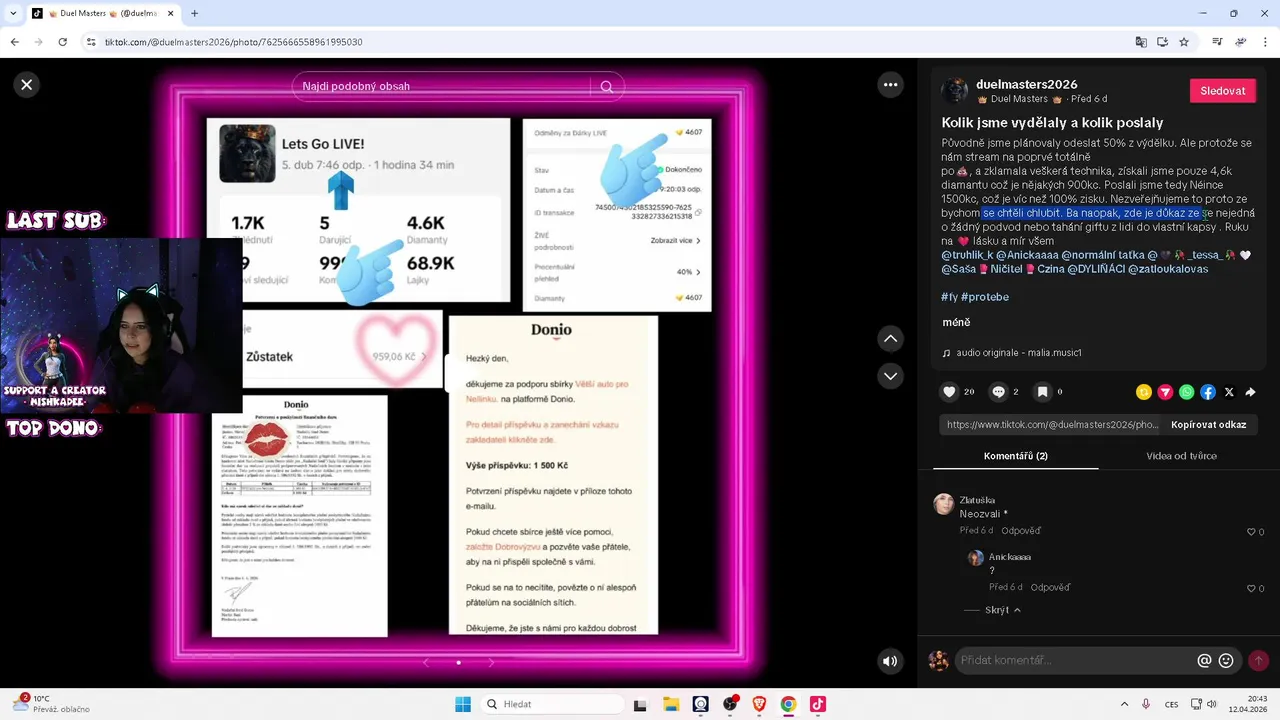
Task: Click duelmasters2026 username heading
Action: (x=1026, y=84)
